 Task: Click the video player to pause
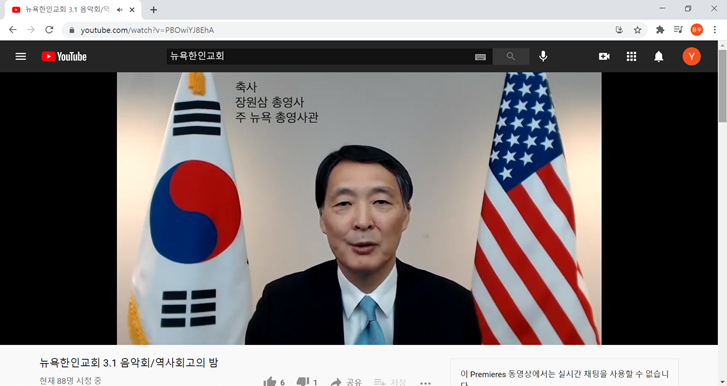point(359,208)
